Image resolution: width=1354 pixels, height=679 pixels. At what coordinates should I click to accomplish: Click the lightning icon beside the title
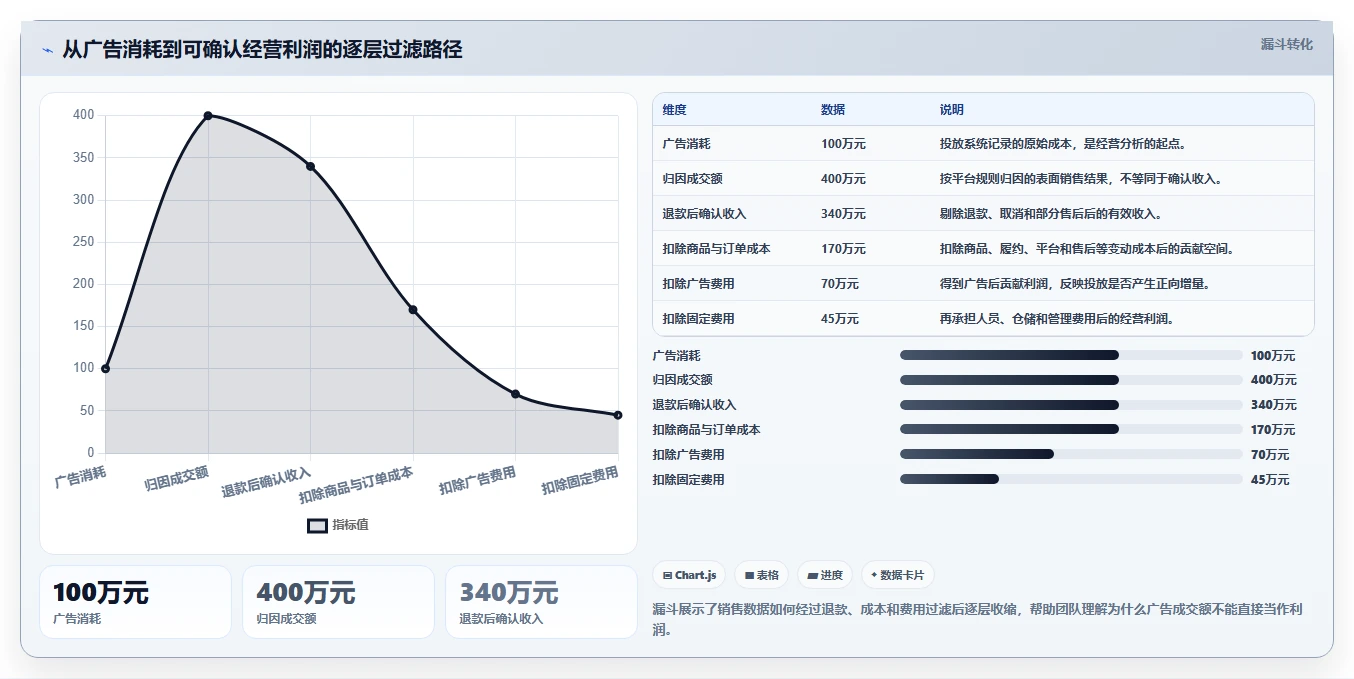tap(48, 50)
